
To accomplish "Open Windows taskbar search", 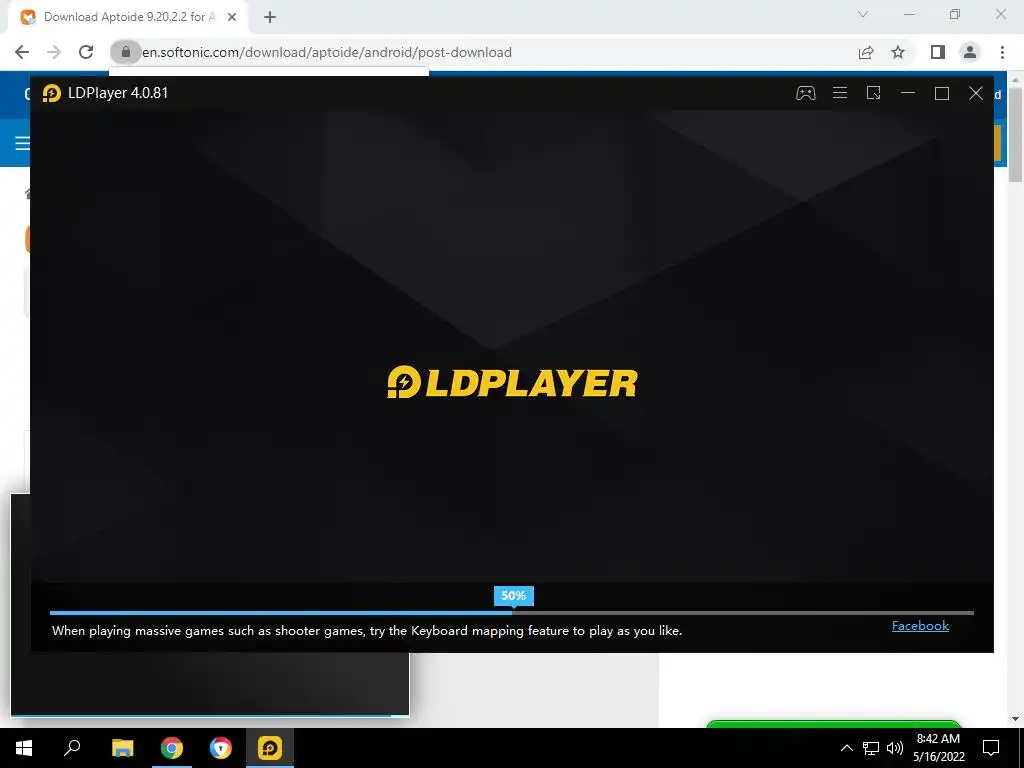I will pos(72,748).
